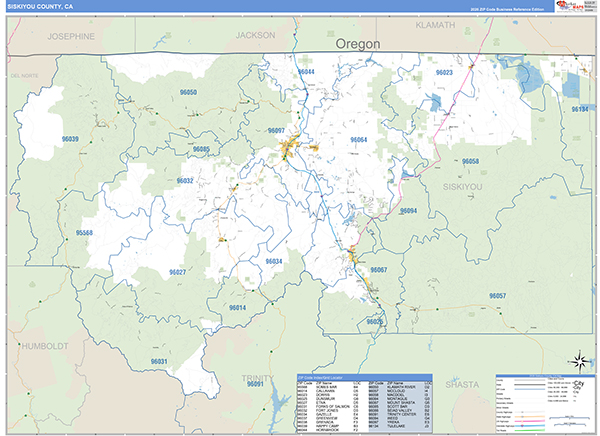Image resolution: width=600 pixels, height=436 pixels.
Task: Click the JOSEPHINE county label
Action: 71,36
